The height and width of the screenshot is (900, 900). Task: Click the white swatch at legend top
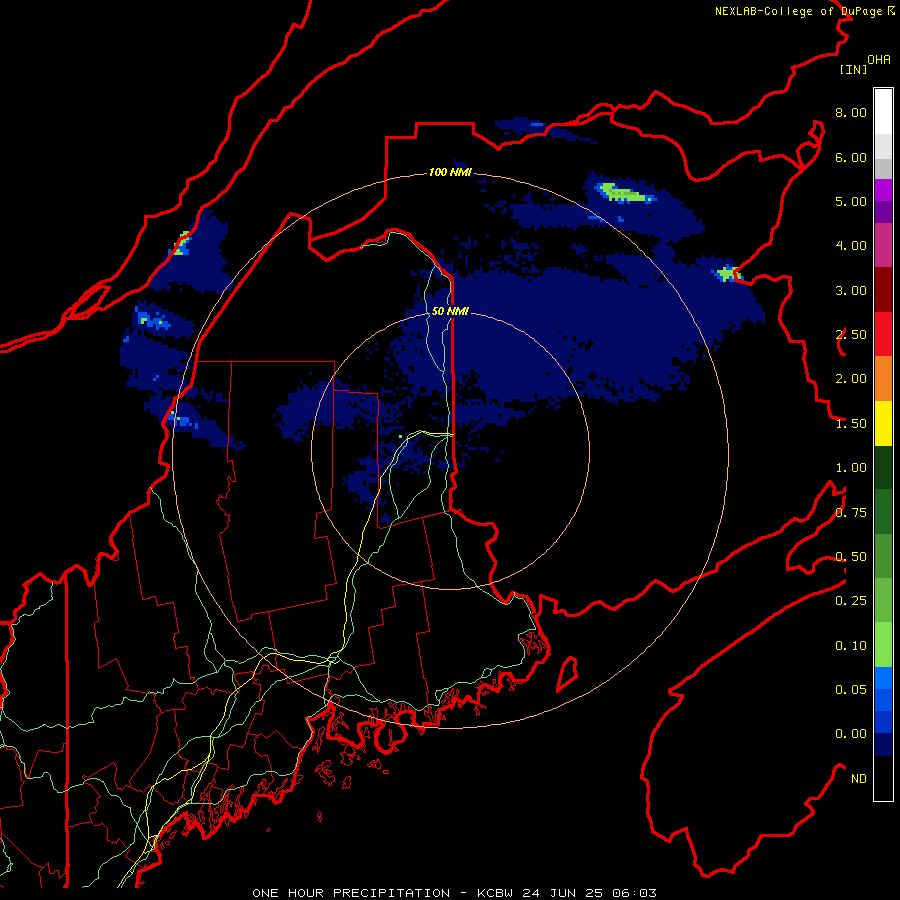(883, 111)
